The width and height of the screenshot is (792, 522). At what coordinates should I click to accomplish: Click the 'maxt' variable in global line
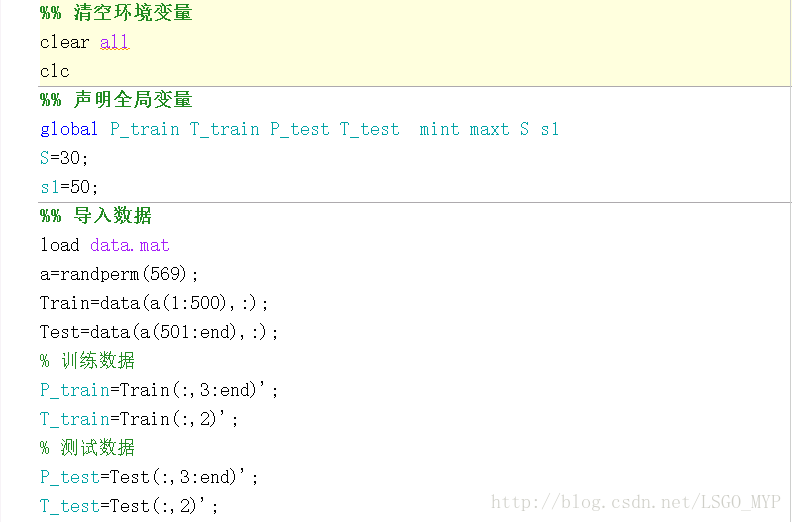(489, 129)
